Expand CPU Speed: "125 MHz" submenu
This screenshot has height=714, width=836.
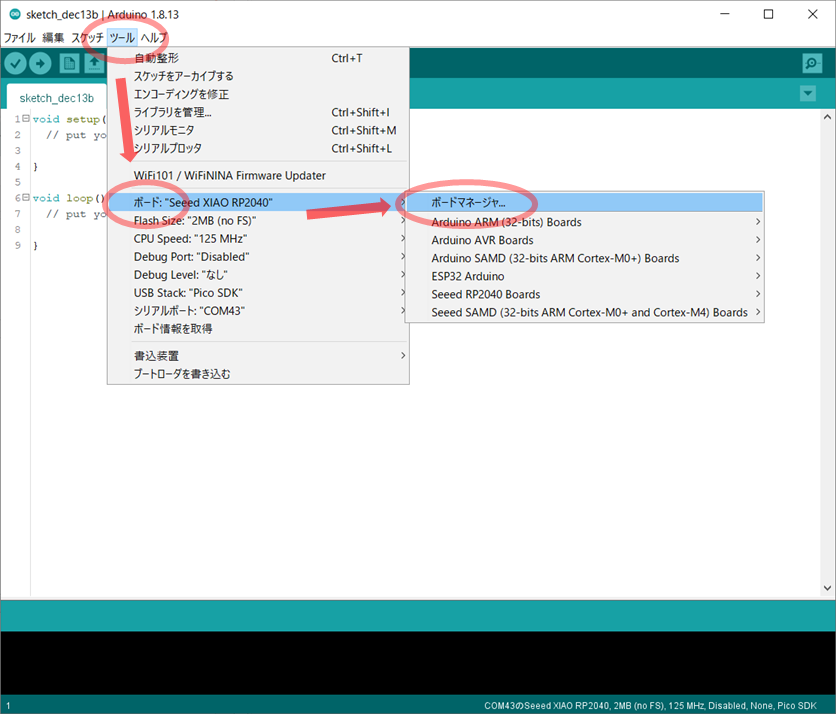[258, 239]
